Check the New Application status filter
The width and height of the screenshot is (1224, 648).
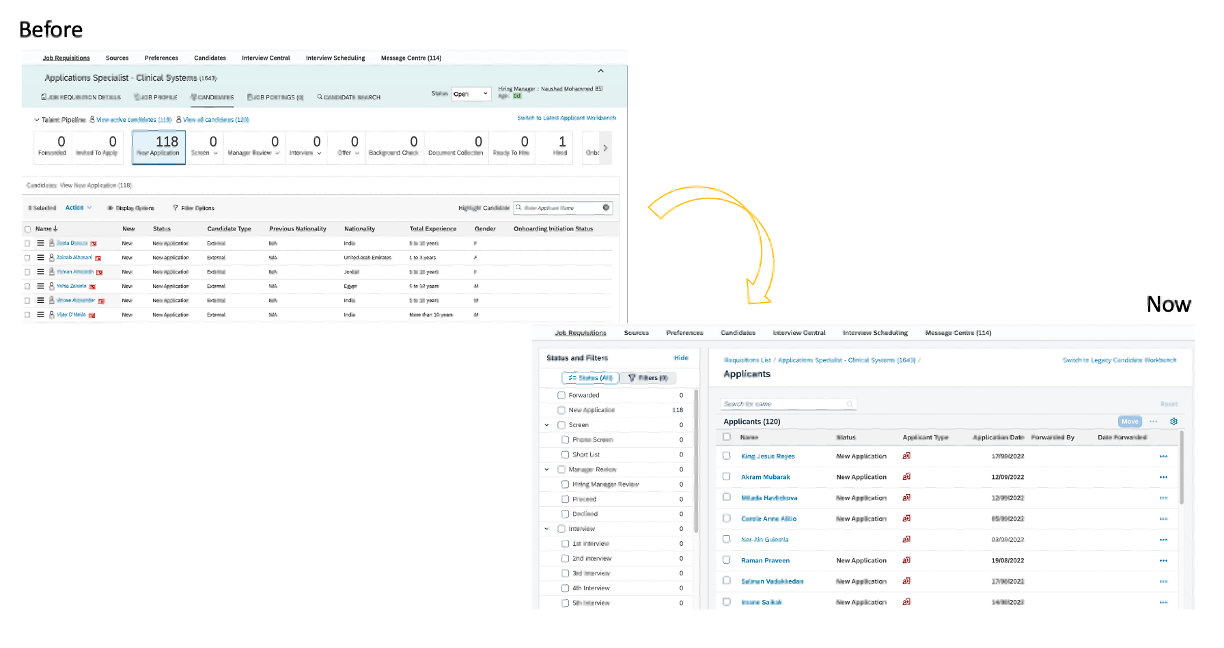pos(561,410)
